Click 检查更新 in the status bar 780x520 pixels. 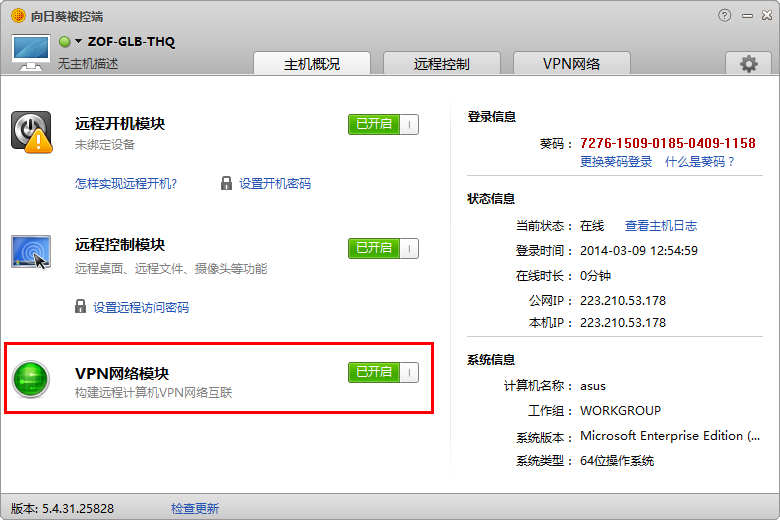pyautogui.click(x=194, y=508)
